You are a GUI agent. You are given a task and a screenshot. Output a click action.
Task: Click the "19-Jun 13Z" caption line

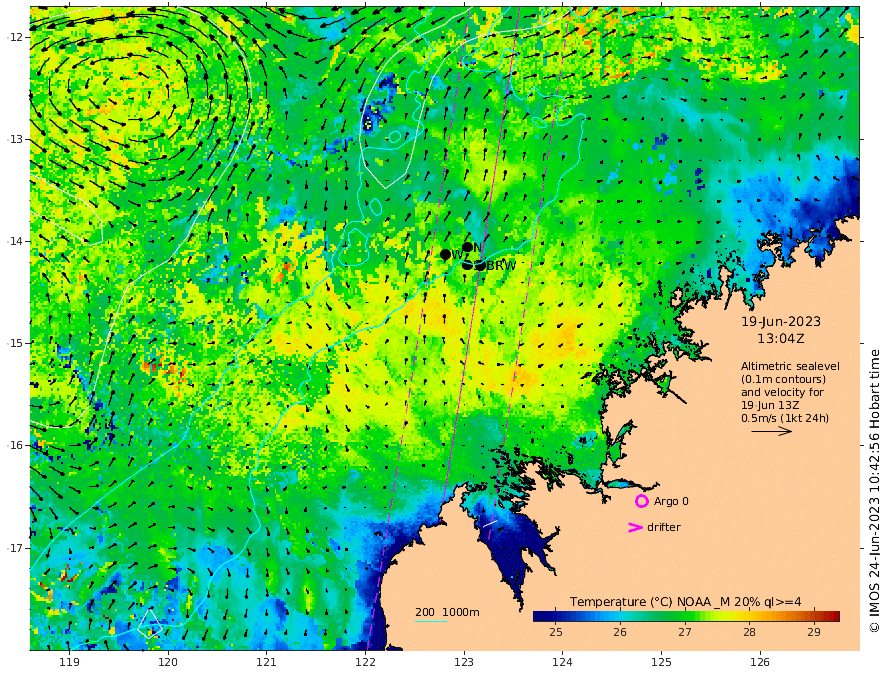pyautogui.click(x=772, y=405)
